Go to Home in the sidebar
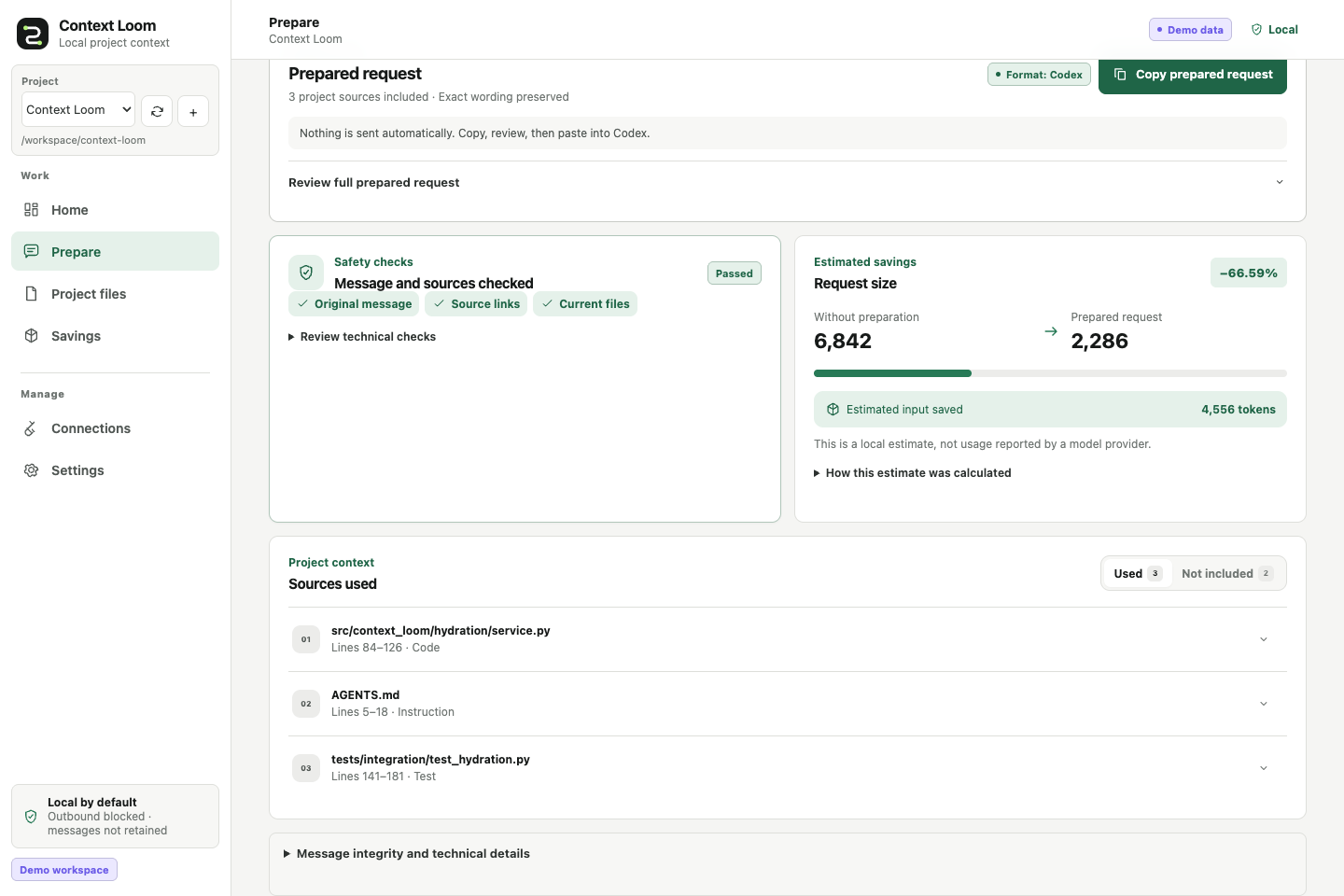The image size is (1344, 896). (x=115, y=210)
